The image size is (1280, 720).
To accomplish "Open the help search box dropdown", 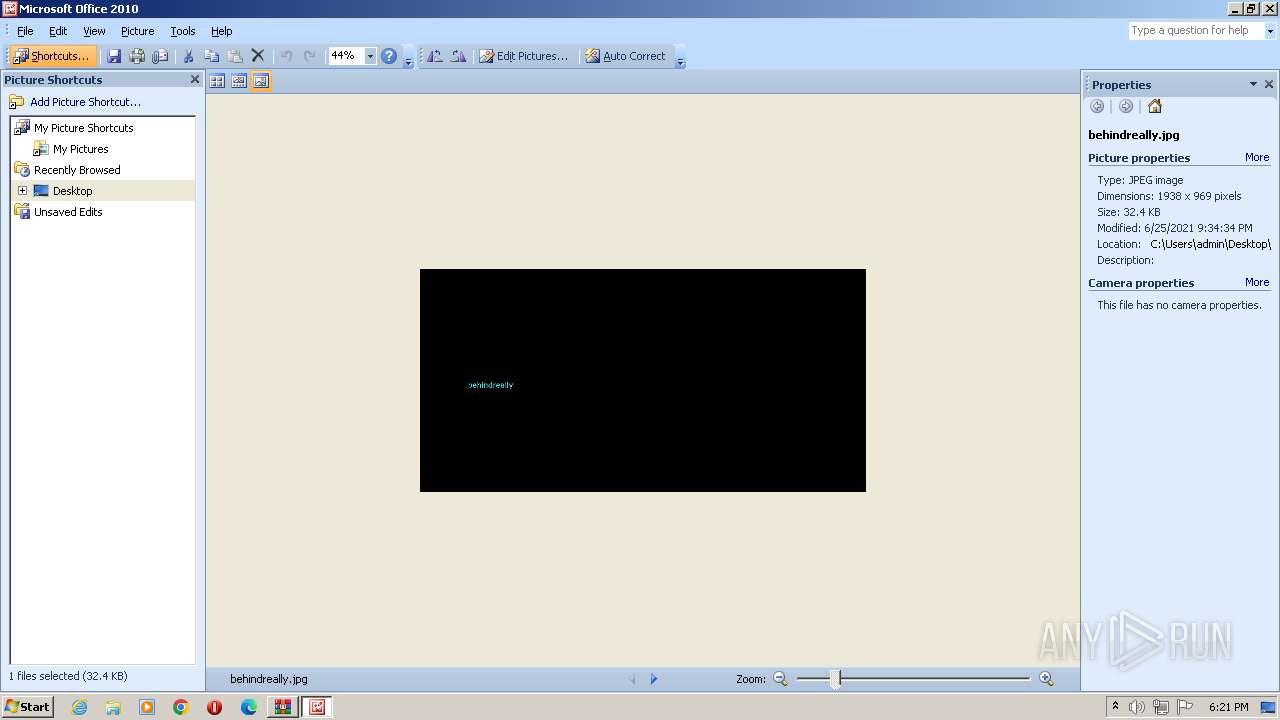I will click(1270, 31).
